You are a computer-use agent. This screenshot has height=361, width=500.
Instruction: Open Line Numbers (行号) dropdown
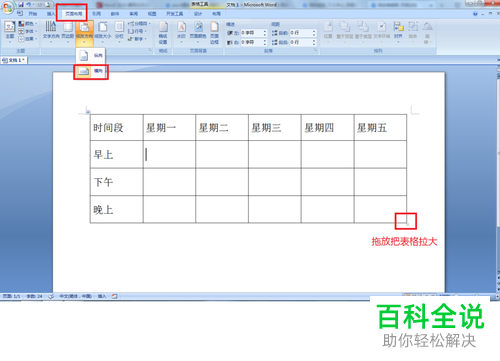pos(137,31)
